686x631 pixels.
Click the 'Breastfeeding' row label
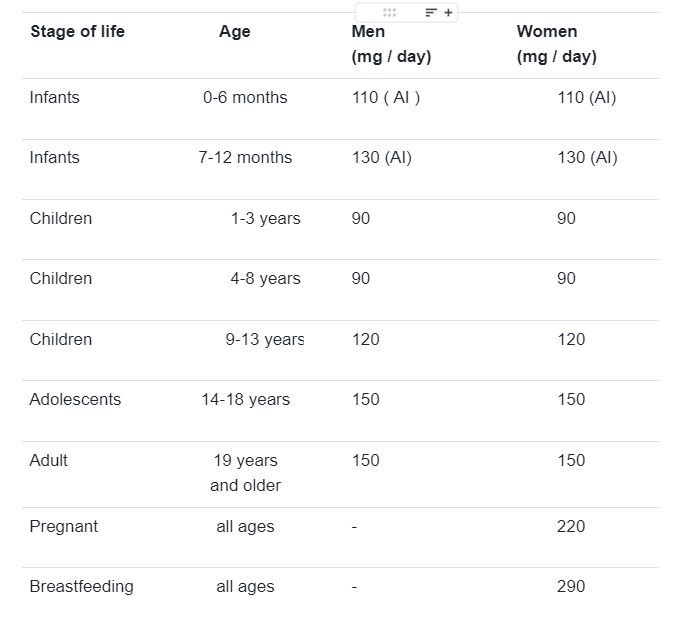pyautogui.click(x=81, y=587)
